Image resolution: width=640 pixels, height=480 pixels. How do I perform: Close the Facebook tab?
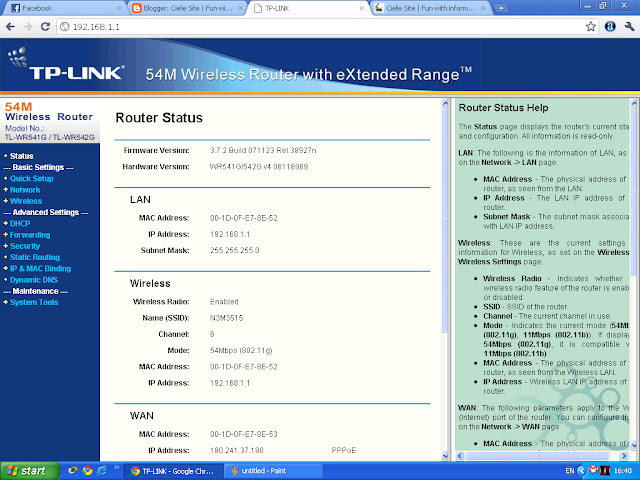[x=119, y=8]
